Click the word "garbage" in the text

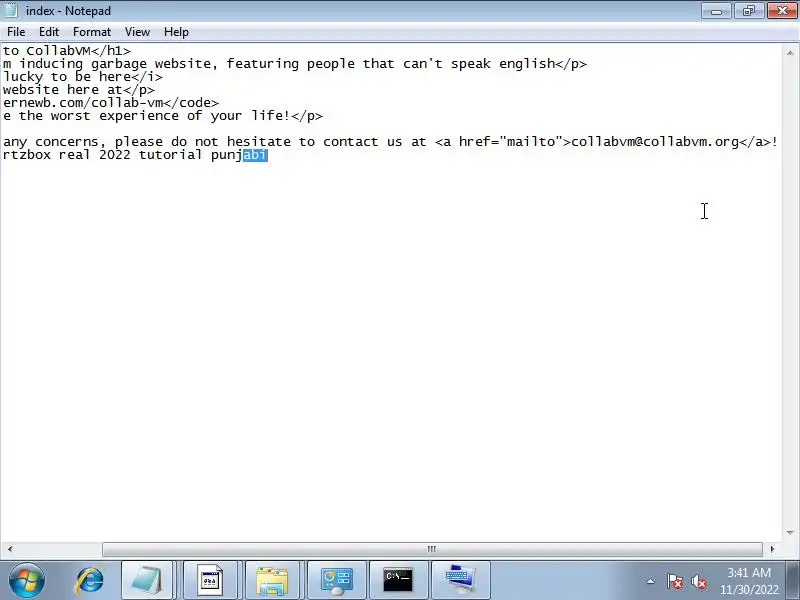tap(118, 64)
